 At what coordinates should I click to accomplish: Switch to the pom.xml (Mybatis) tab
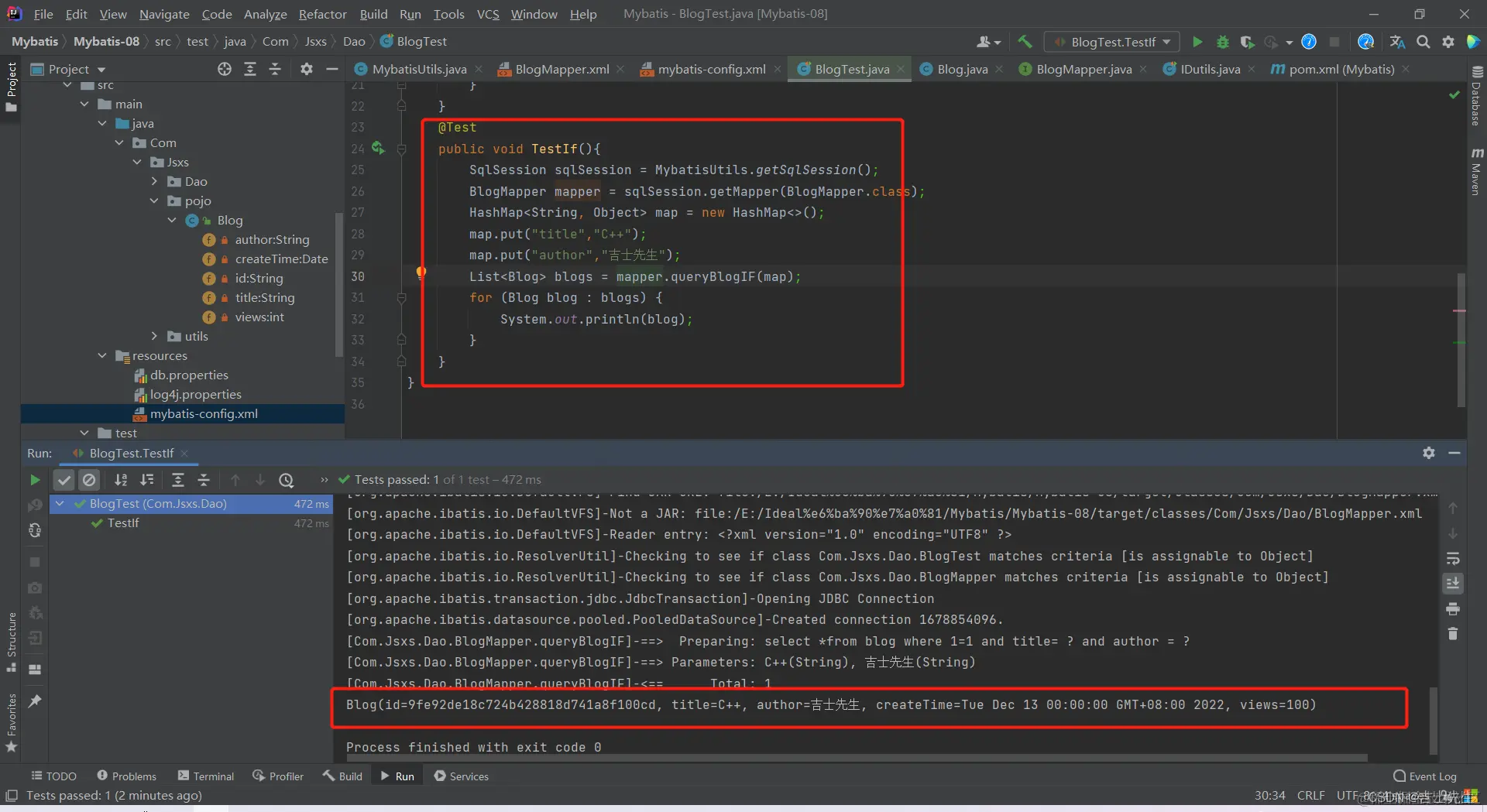pyautogui.click(x=1341, y=69)
